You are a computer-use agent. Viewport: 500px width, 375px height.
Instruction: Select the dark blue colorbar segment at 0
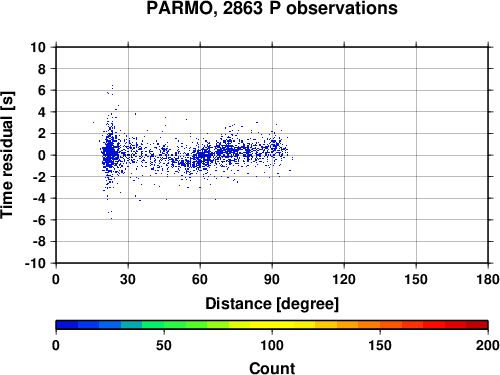pos(67,325)
